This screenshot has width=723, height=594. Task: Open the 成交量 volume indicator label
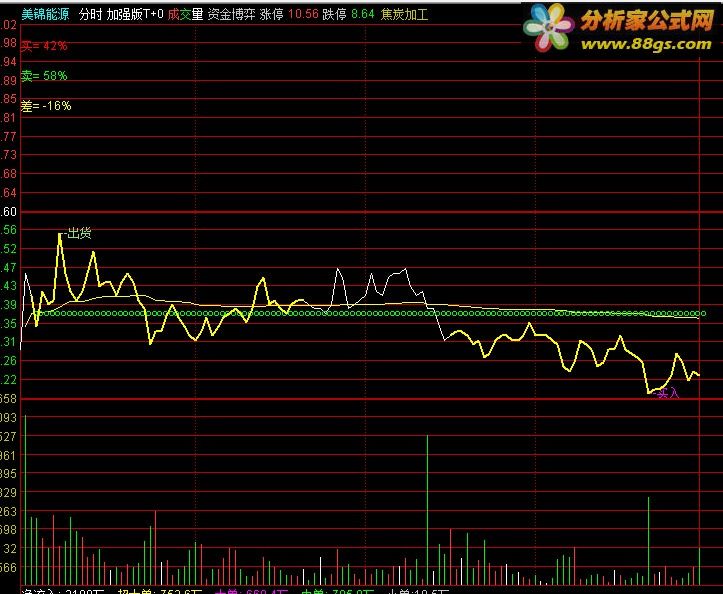pyautogui.click(x=185, y=14)
